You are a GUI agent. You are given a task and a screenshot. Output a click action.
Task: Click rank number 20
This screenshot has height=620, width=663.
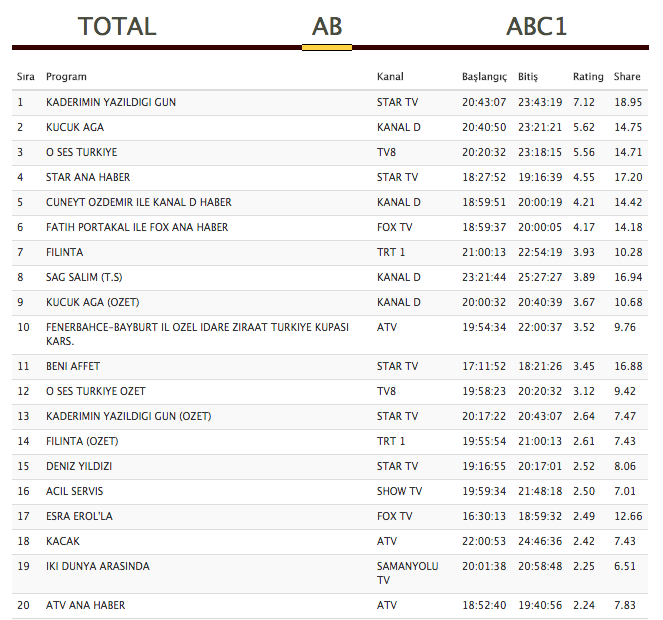point(23,605)
